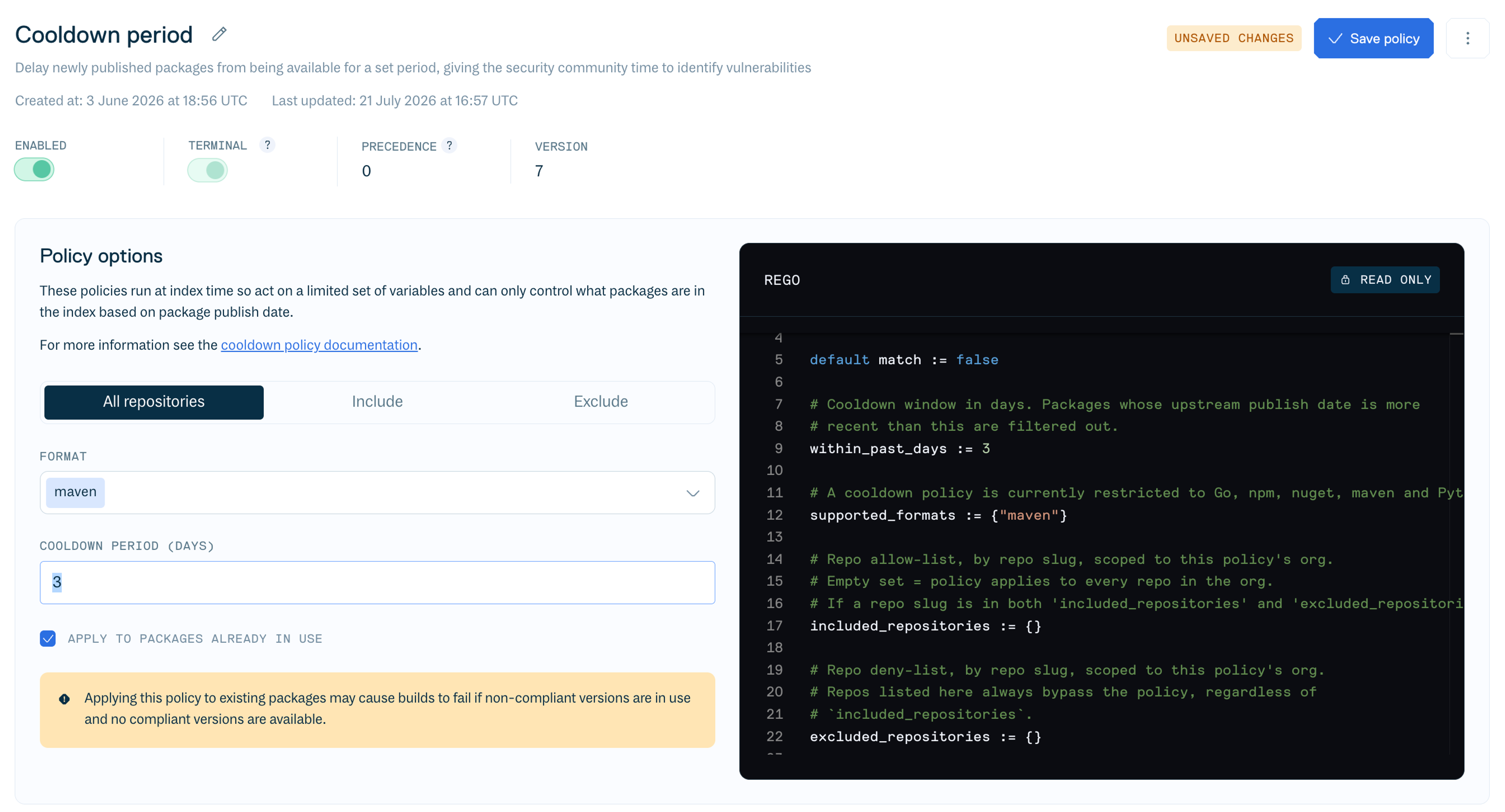The image size is (1505, 812).
Task: Click the Terminal help question mark
Action: (x=267, y=145)
